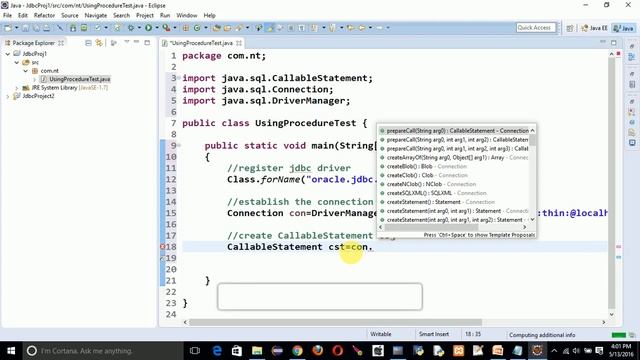640x360 pixels.
Task: Select UsingProcedureTest.java in Package Explorer
Action: pyautogui.click(x=80, y=79)
